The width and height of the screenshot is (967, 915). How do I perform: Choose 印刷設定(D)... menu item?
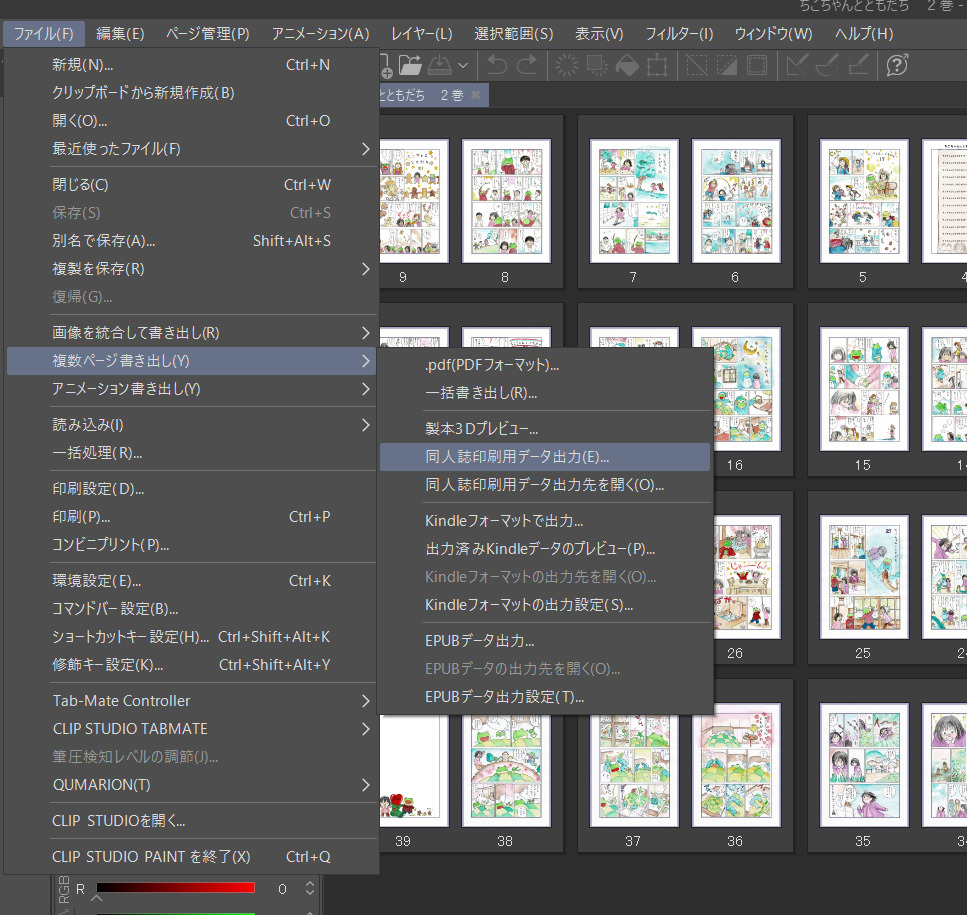click(191, 489)
